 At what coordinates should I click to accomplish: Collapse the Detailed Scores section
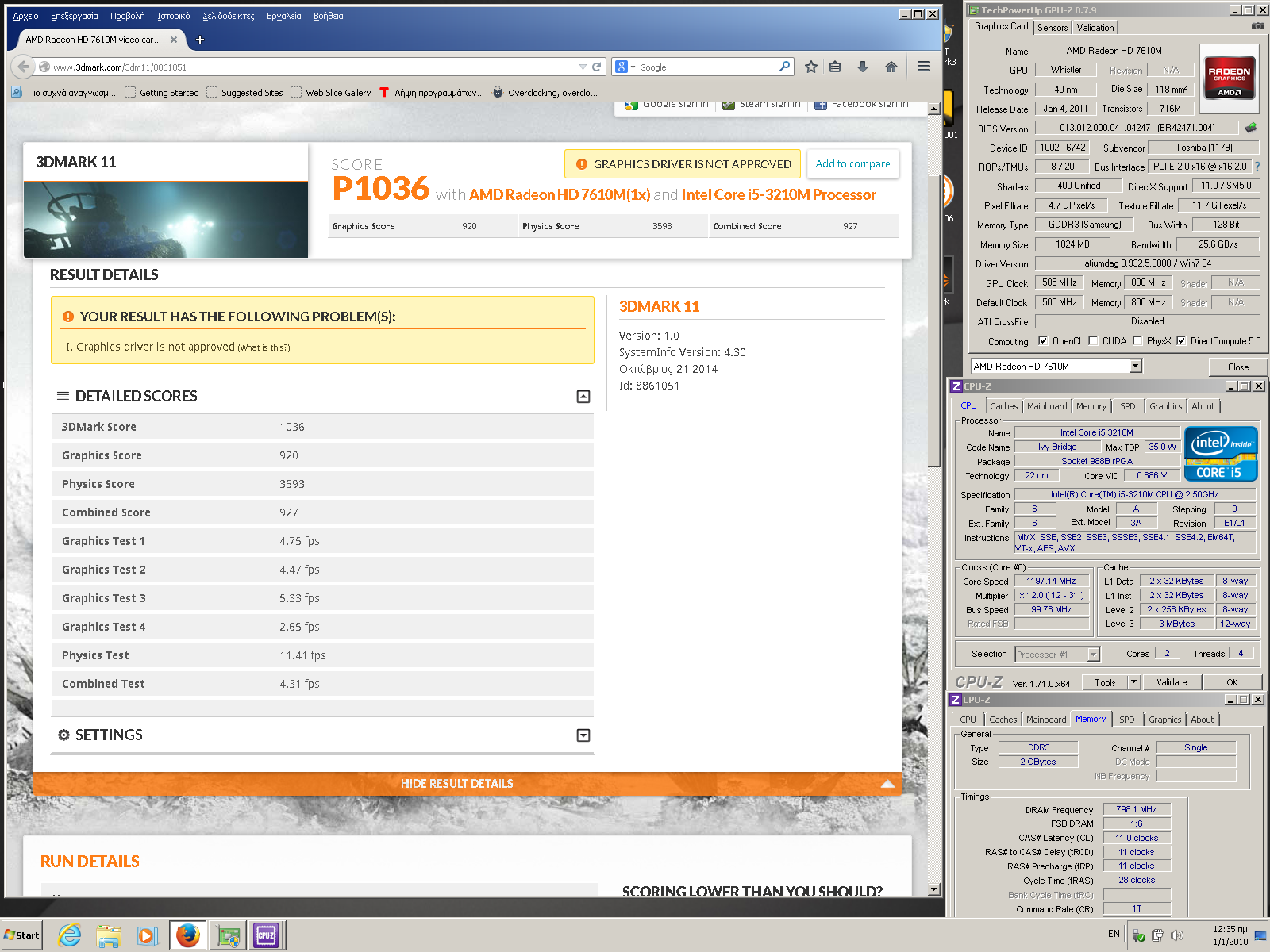(583, 397)
